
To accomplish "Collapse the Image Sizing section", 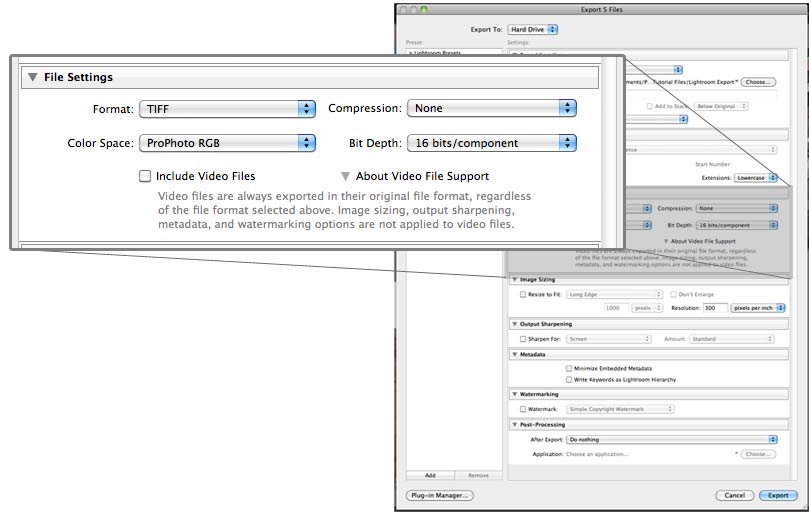I will pyautogui.click(x=514, y=279).
